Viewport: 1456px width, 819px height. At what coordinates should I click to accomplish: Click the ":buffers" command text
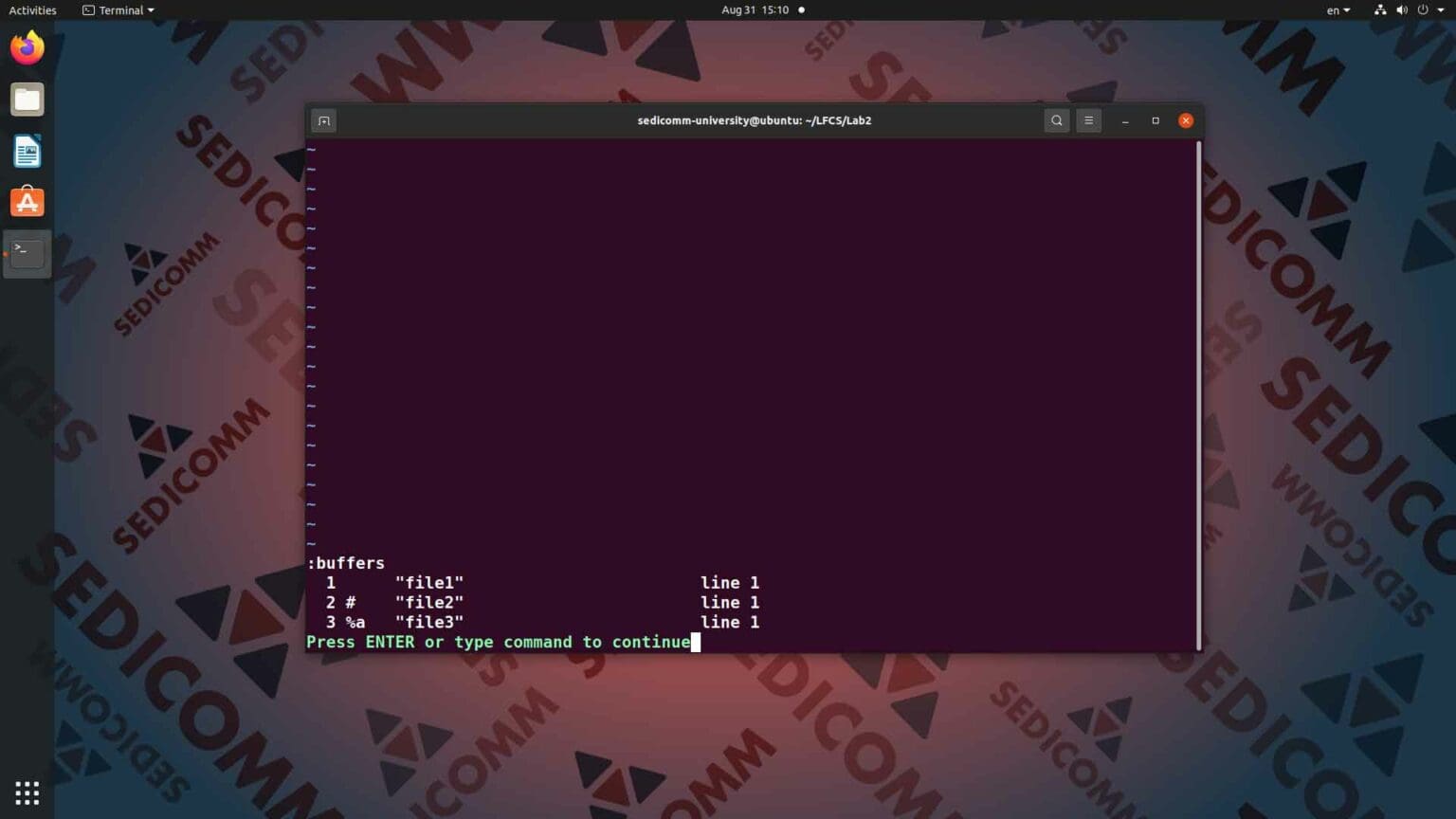pos(346,563)
